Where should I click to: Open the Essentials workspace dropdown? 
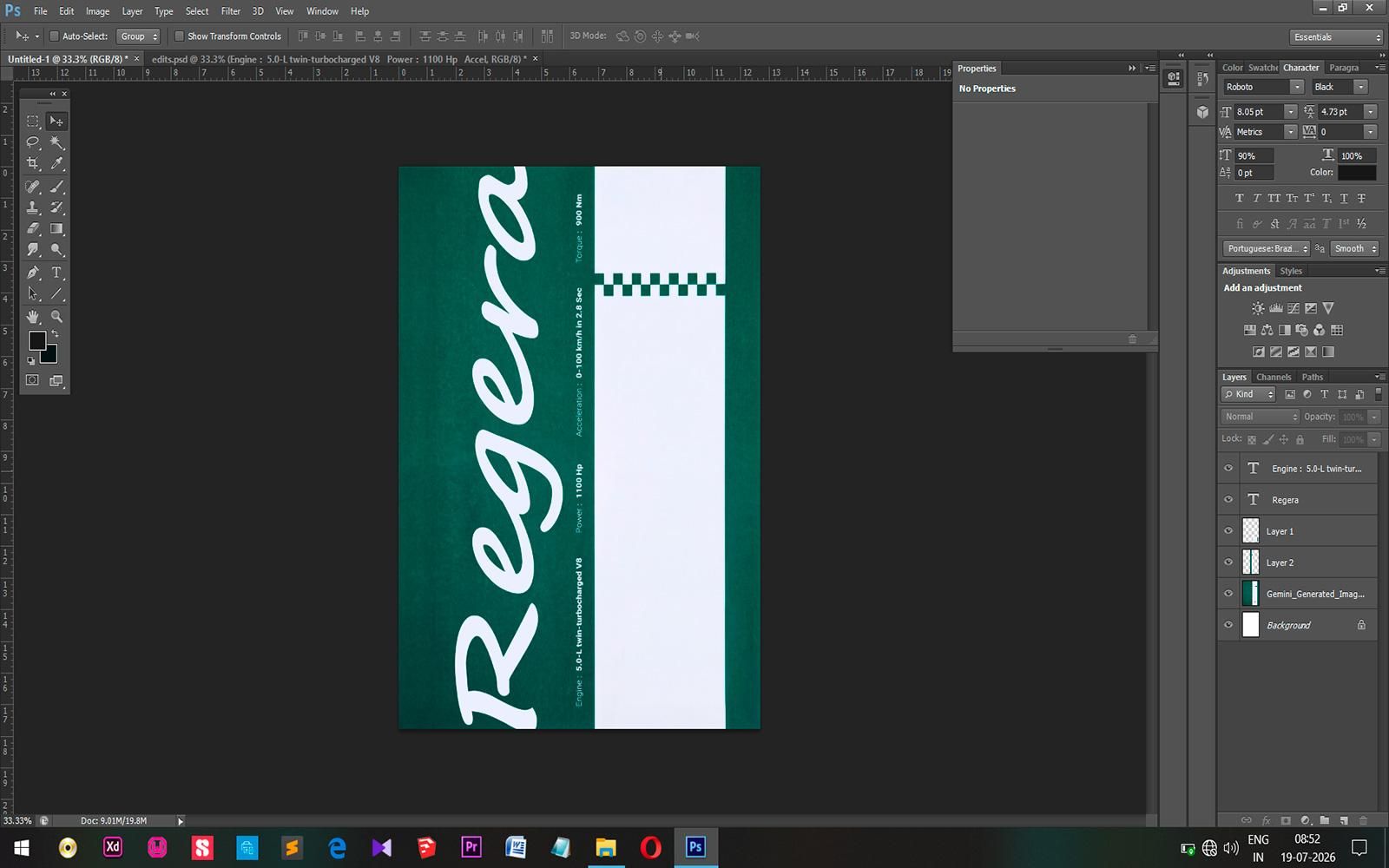point(1336,37)
